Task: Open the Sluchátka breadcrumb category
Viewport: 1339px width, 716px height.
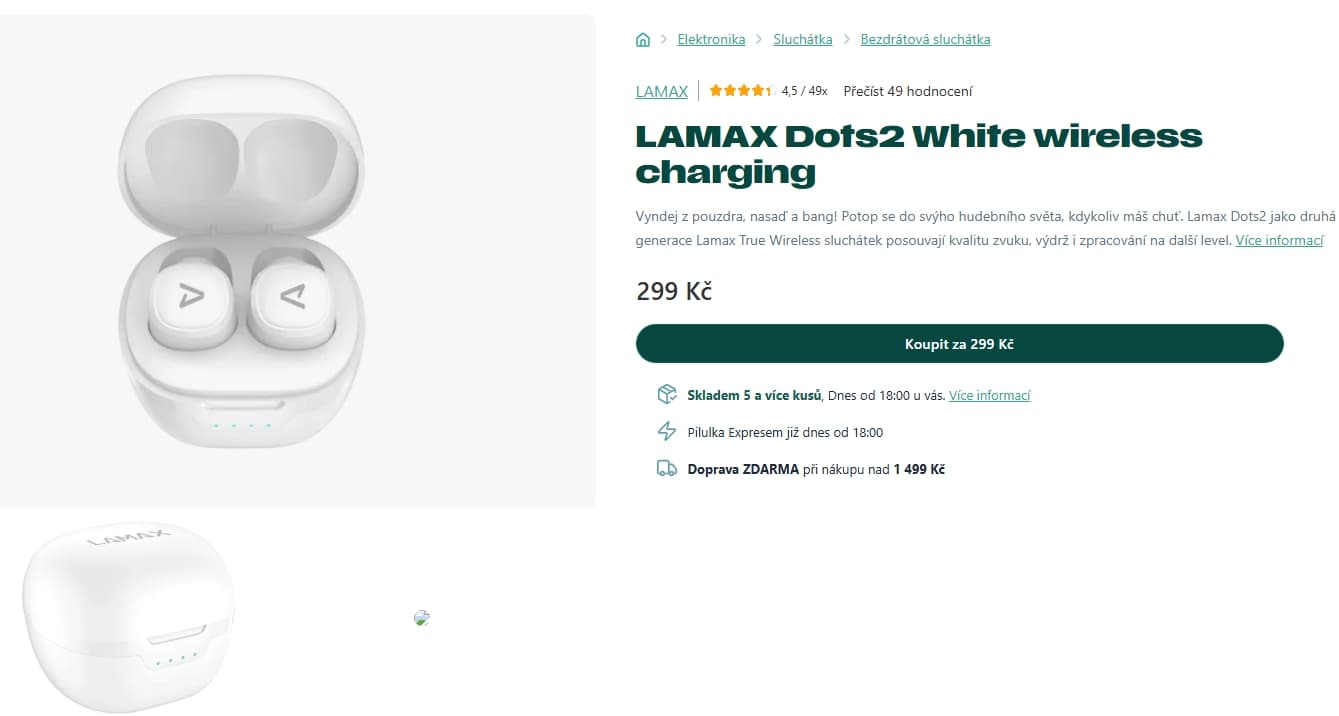Action: click(802, 38)
